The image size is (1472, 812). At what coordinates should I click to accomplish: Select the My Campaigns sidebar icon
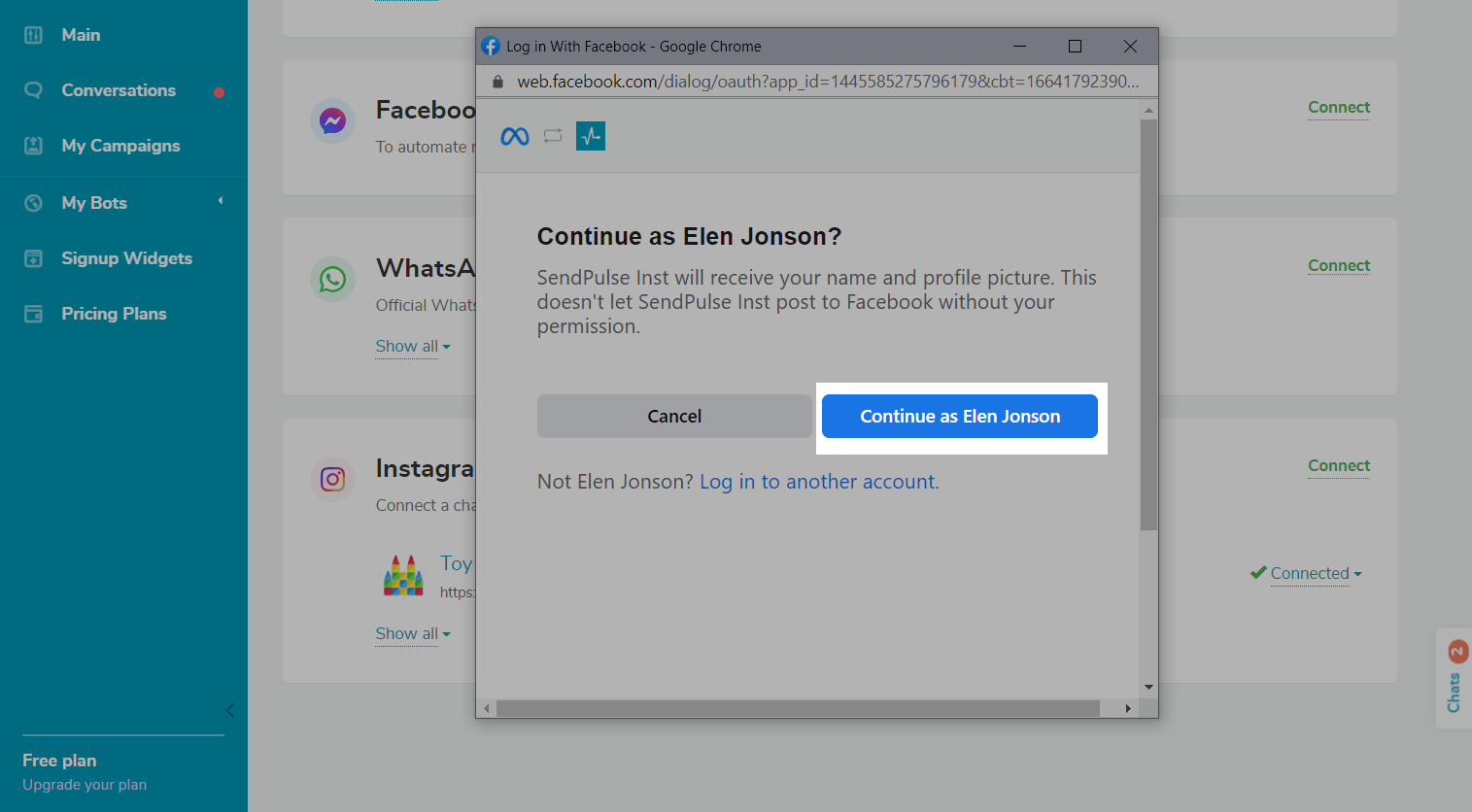click(x=33, y=146)
